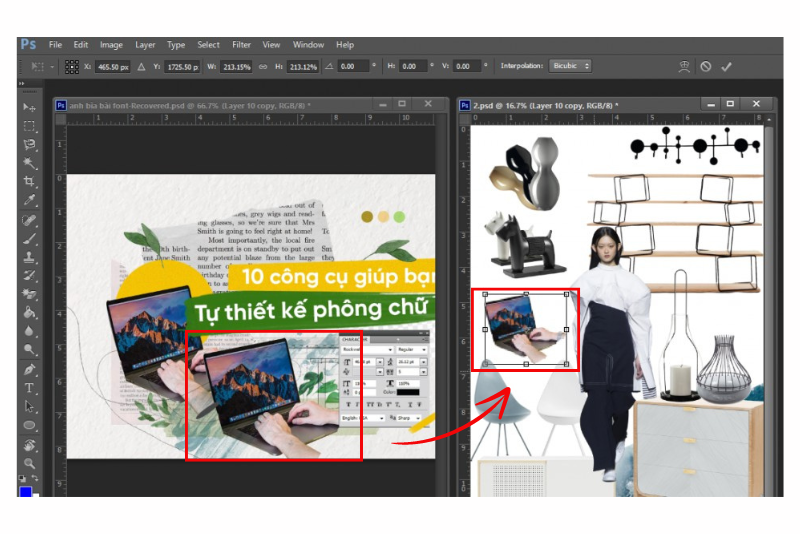
Task: Select the Horizontal Type tool
Action: 29,388
